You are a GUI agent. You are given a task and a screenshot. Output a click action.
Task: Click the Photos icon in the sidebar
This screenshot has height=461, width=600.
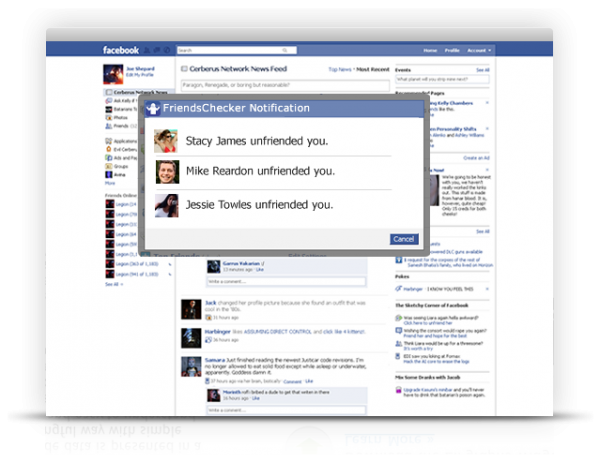coord(109,117)
